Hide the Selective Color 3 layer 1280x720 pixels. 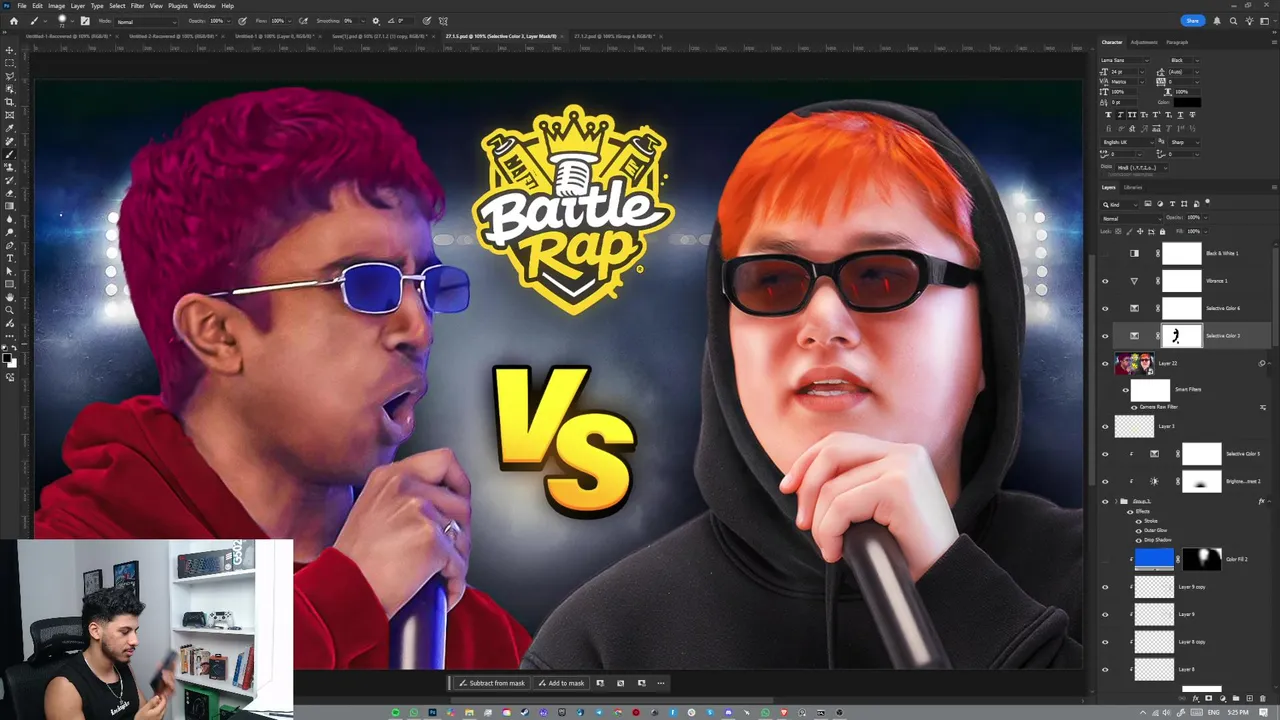point(1105,336)
